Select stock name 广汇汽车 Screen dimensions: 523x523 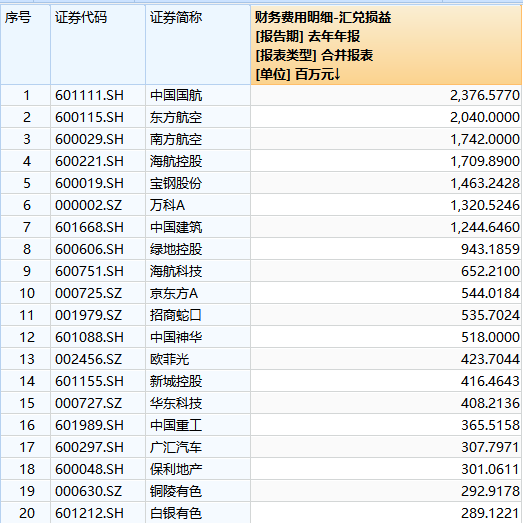[x=176, y=448]
